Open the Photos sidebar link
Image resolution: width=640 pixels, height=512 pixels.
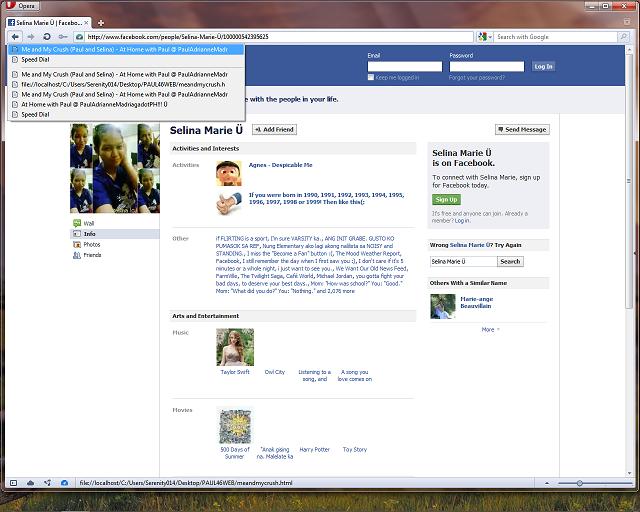pyautogui.click(x=91, y=245)
